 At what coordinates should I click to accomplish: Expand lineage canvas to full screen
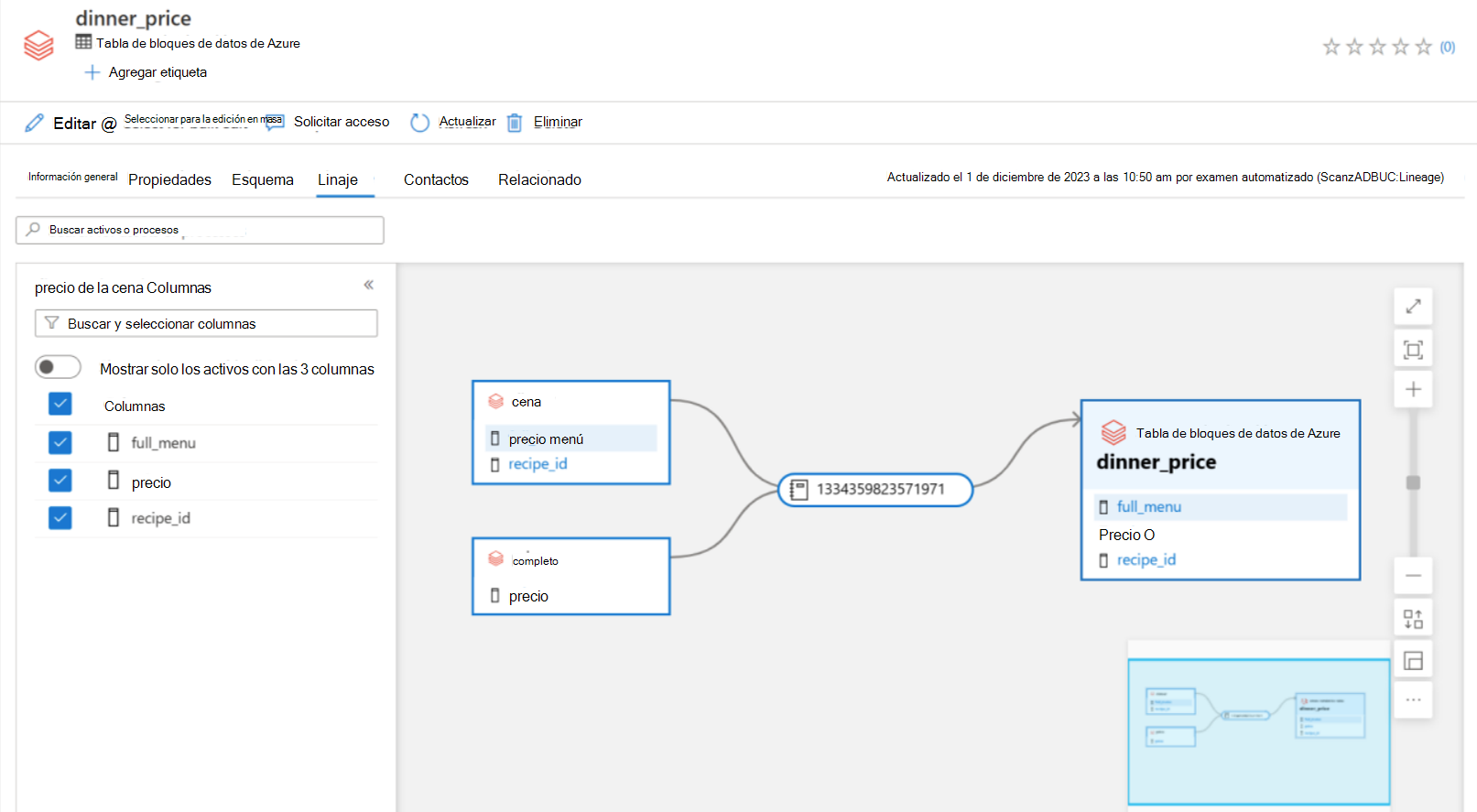pos(1413,307)
